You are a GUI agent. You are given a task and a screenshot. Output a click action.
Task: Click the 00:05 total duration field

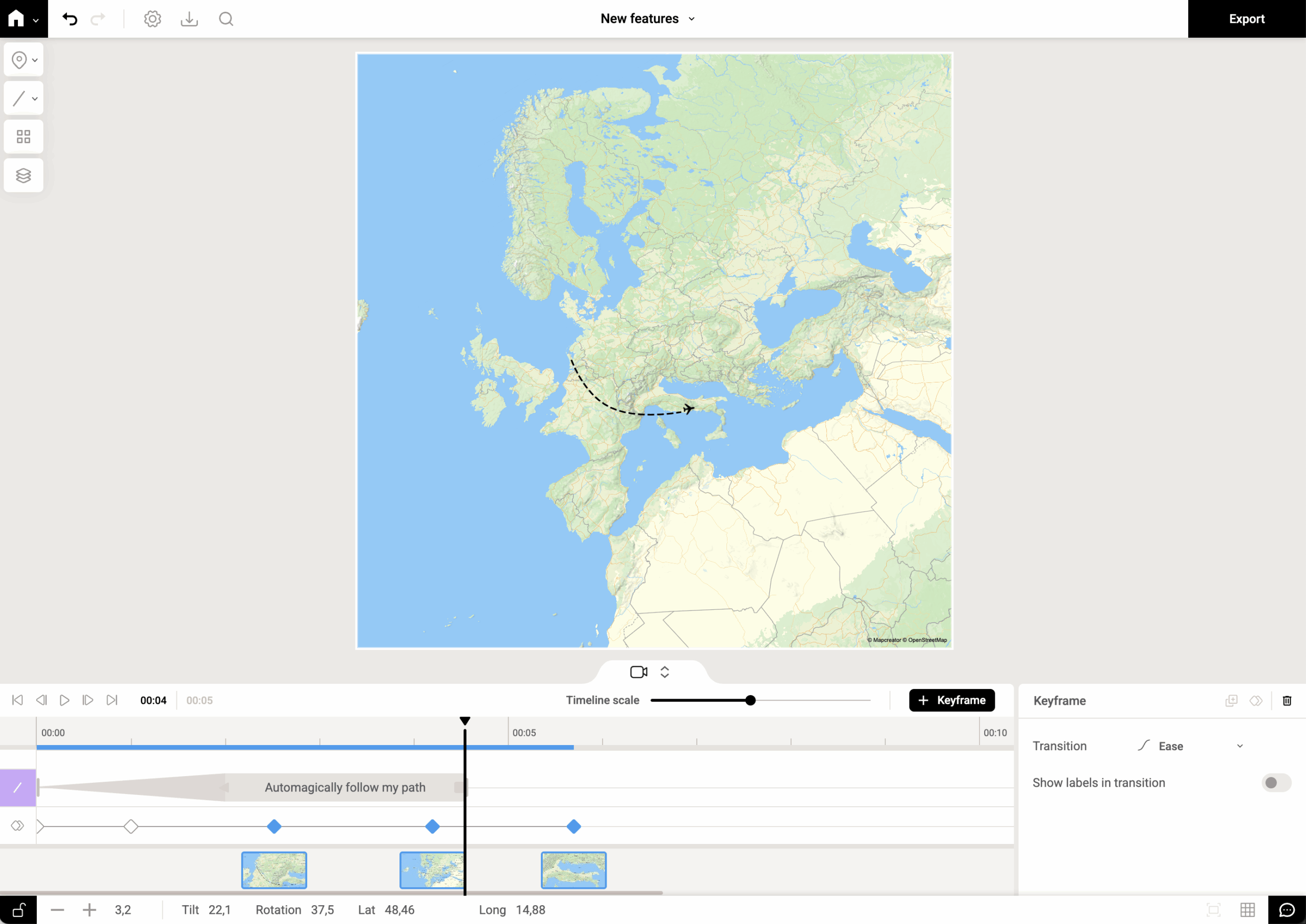point(200,701)
